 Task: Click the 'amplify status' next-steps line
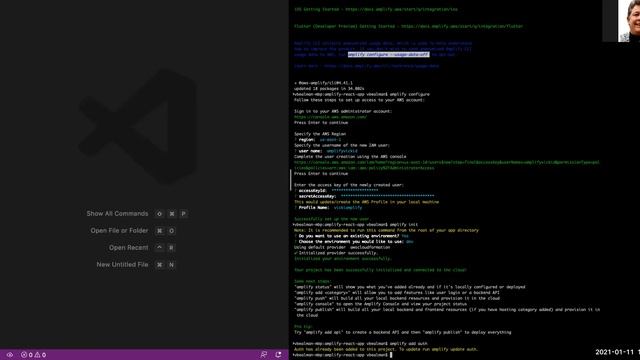pos(410,287)
